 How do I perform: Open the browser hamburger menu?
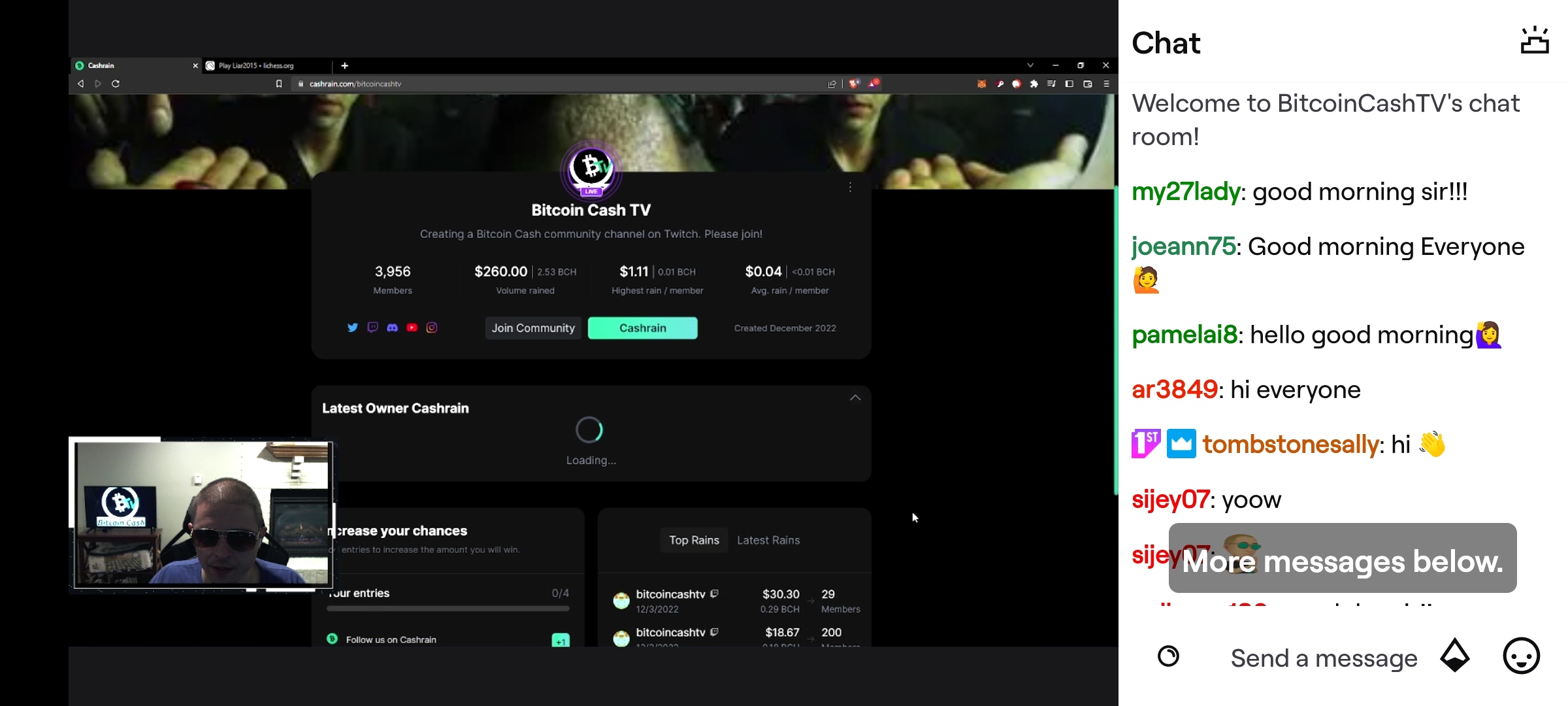click(1106, 84)
